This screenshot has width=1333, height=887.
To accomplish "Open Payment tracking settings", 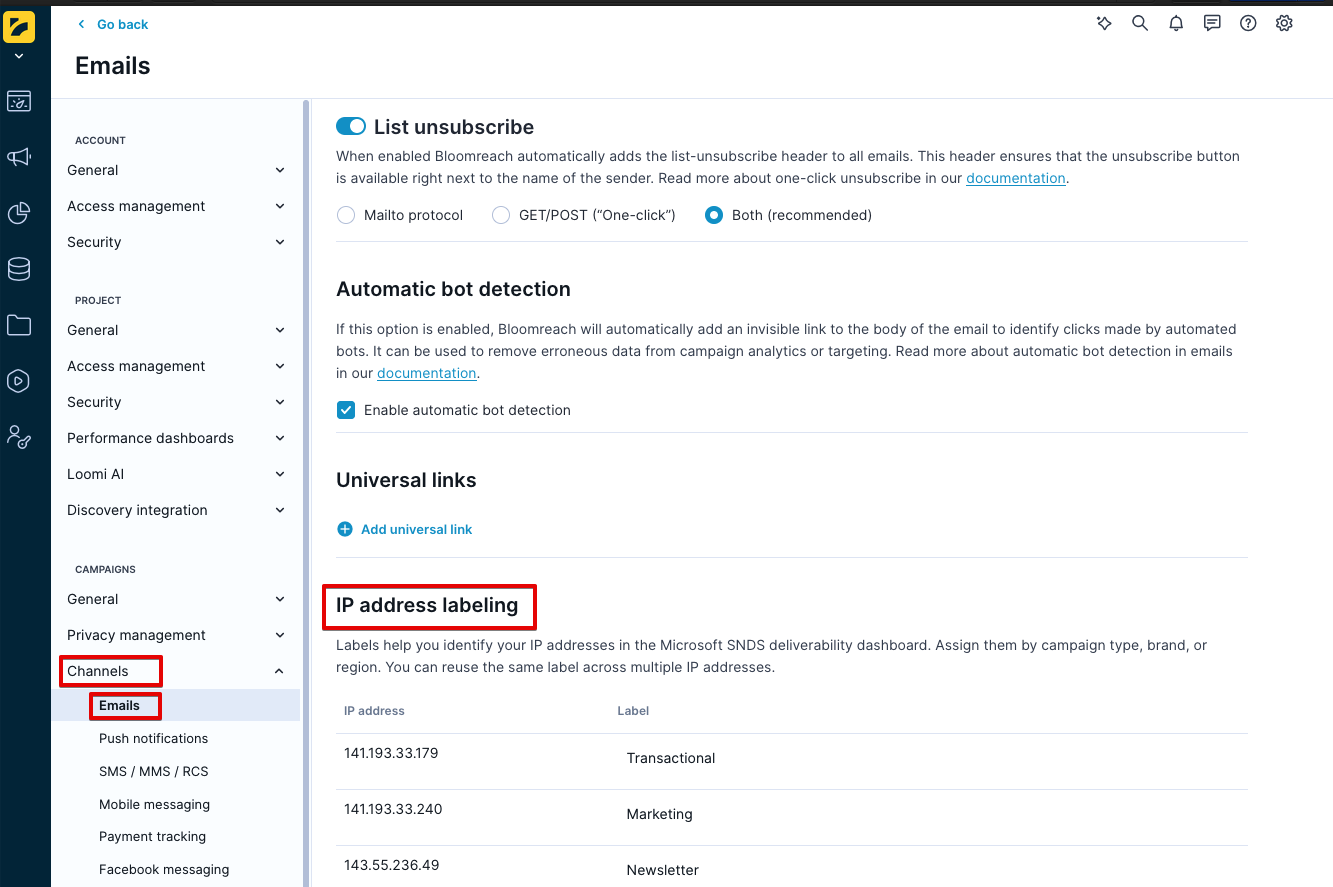I will click(152, 836).
